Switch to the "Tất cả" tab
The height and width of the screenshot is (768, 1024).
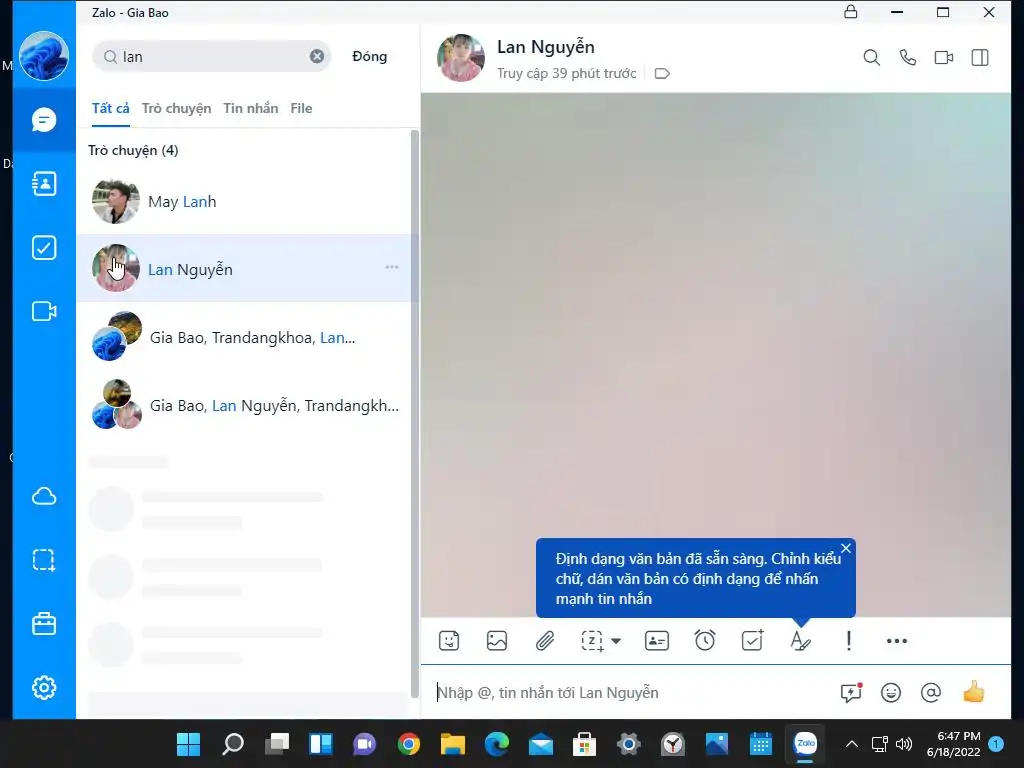pos(110,108)
